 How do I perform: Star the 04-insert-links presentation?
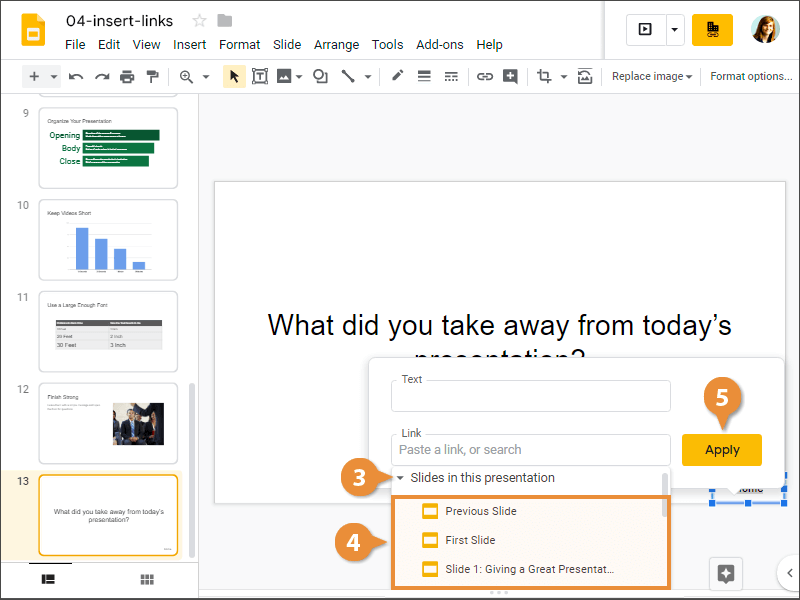click(x=199, y=21)
